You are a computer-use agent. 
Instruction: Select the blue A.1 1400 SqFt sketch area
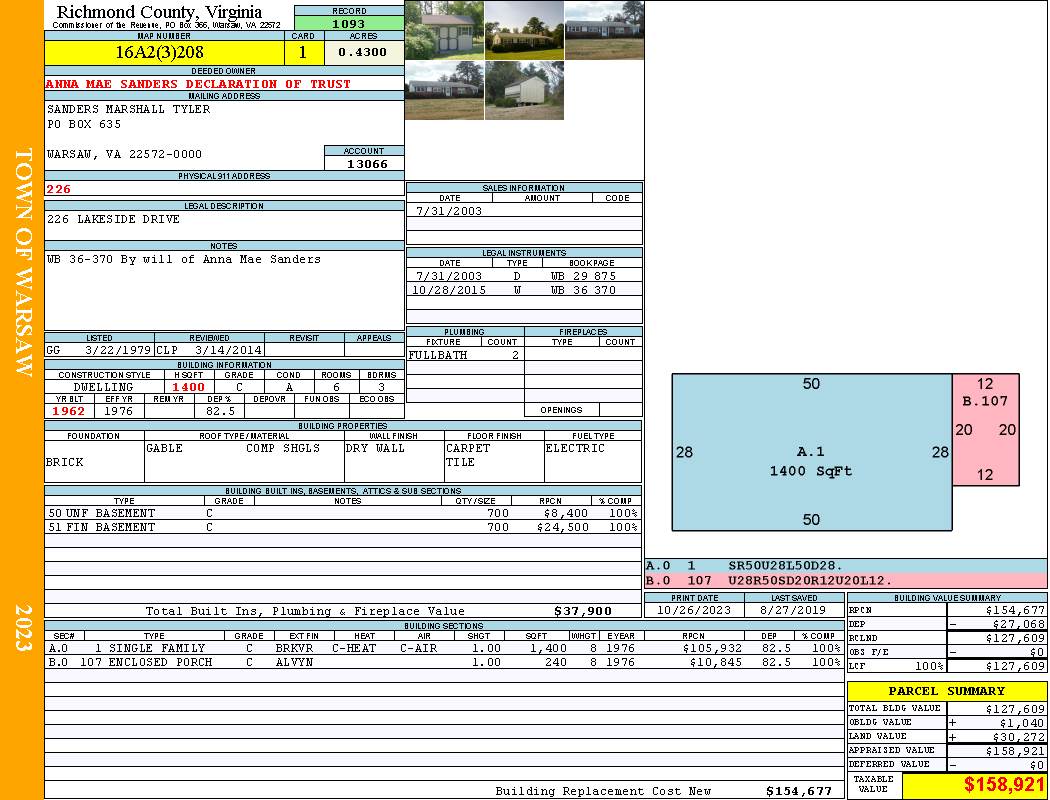point(810,452)
